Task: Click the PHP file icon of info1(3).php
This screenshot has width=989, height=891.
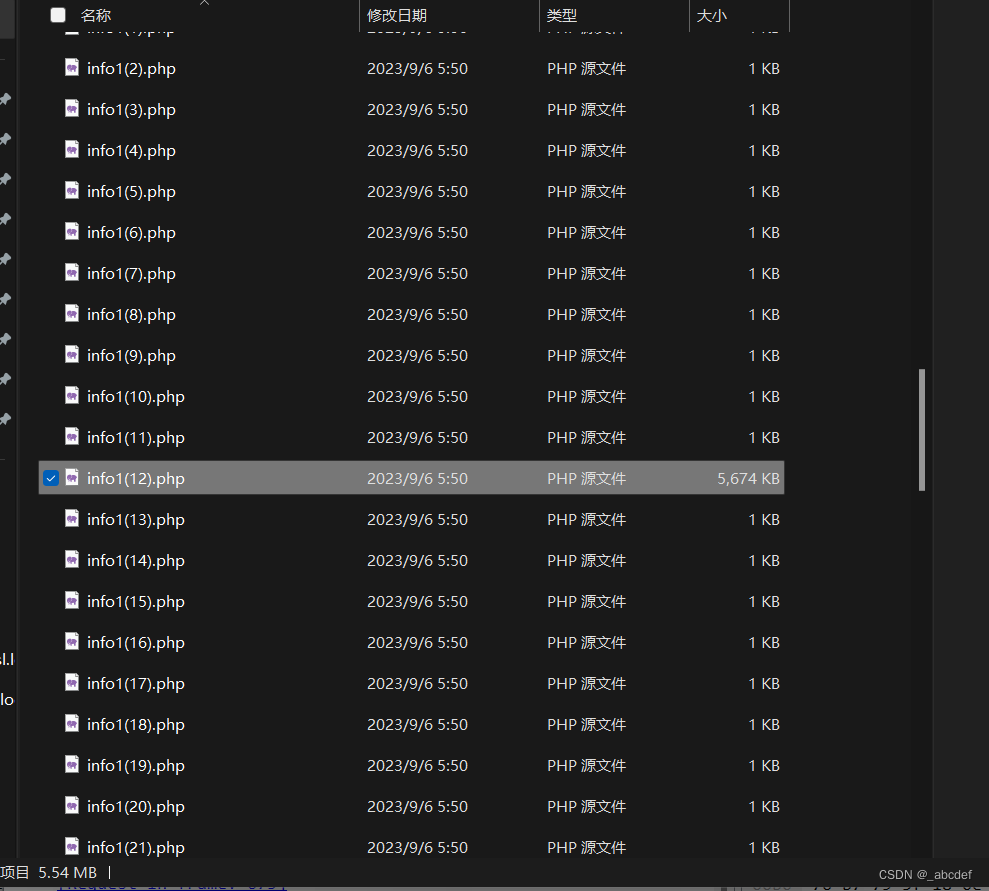Action: [x=72, y=108]
